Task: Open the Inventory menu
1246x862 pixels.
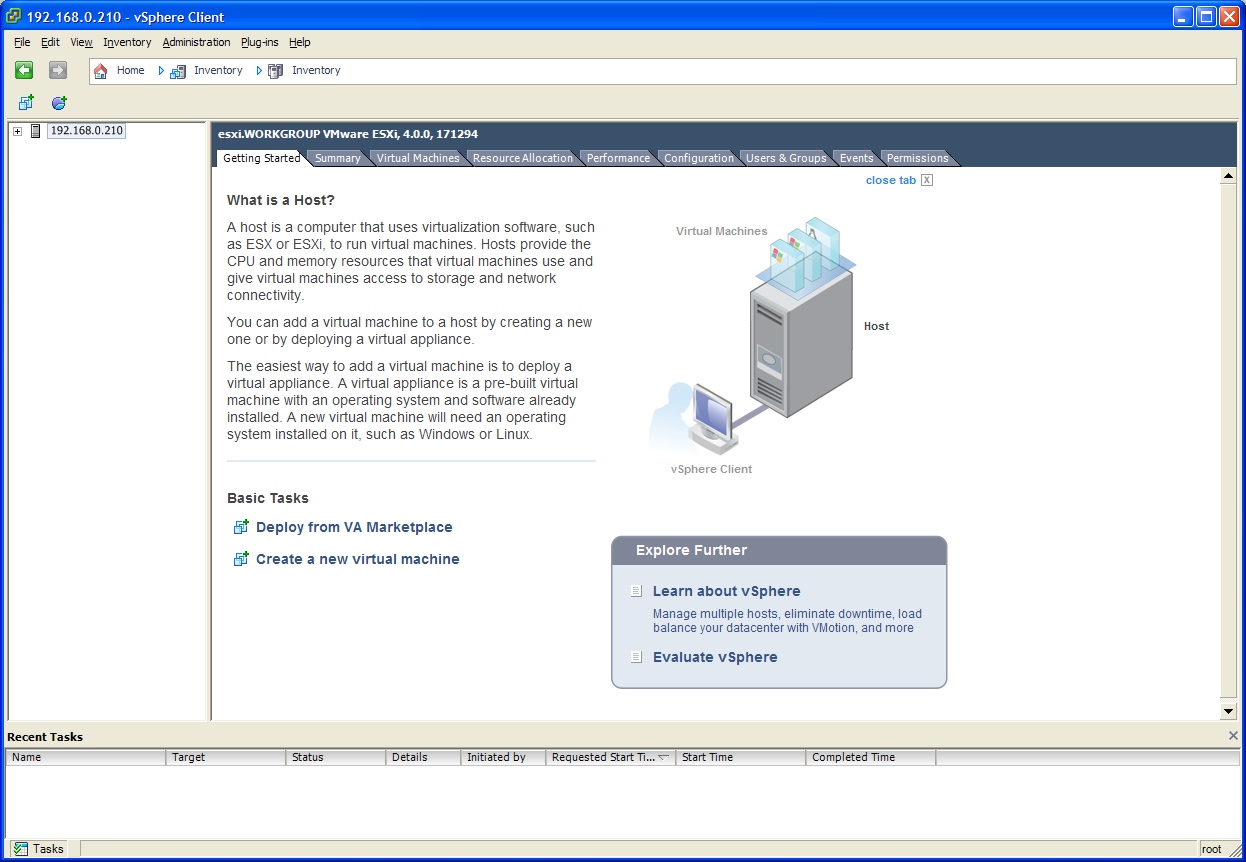Action: [127, 42]
